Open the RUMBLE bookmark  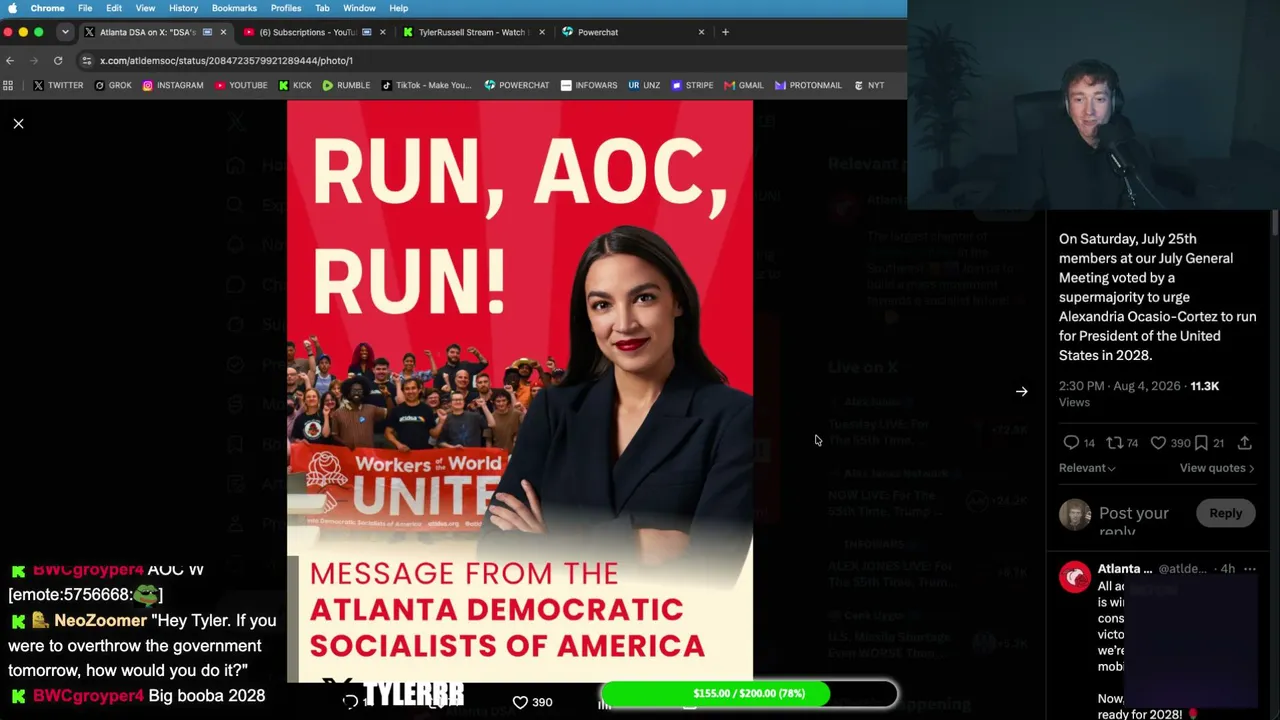[346, 85]
